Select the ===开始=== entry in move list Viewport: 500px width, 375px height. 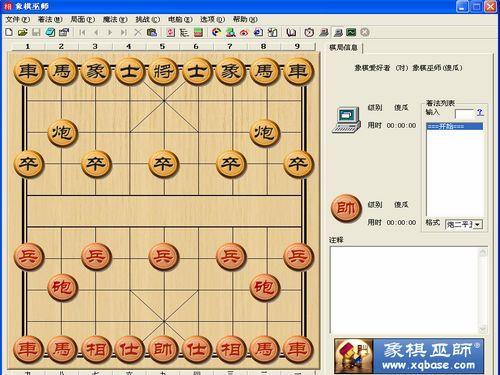tap(455, 126)
